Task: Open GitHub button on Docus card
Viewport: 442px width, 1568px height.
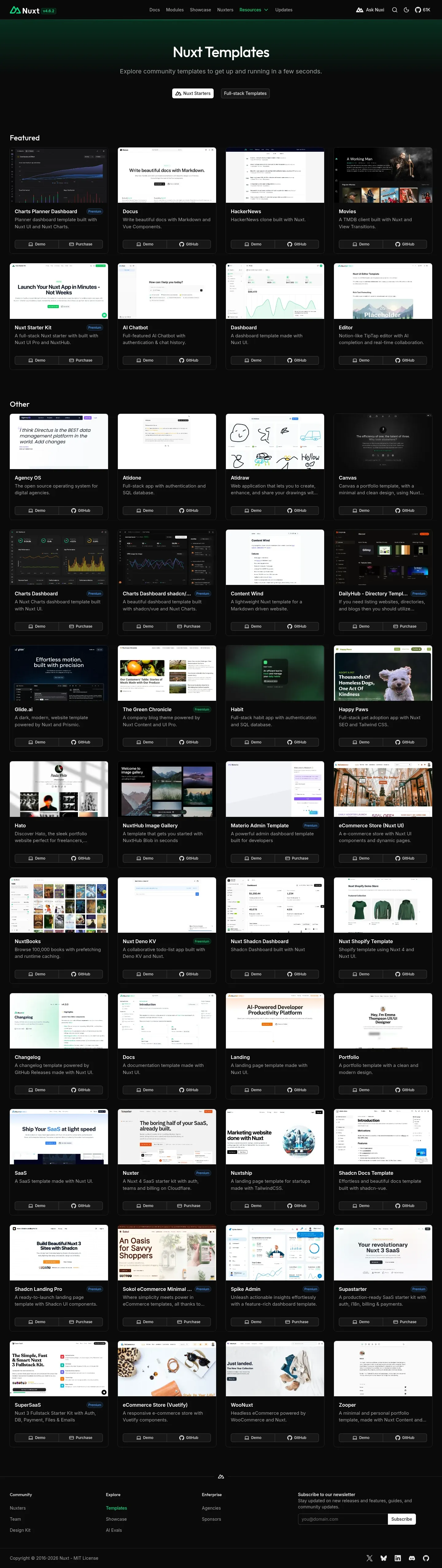Action: [188, 244]
